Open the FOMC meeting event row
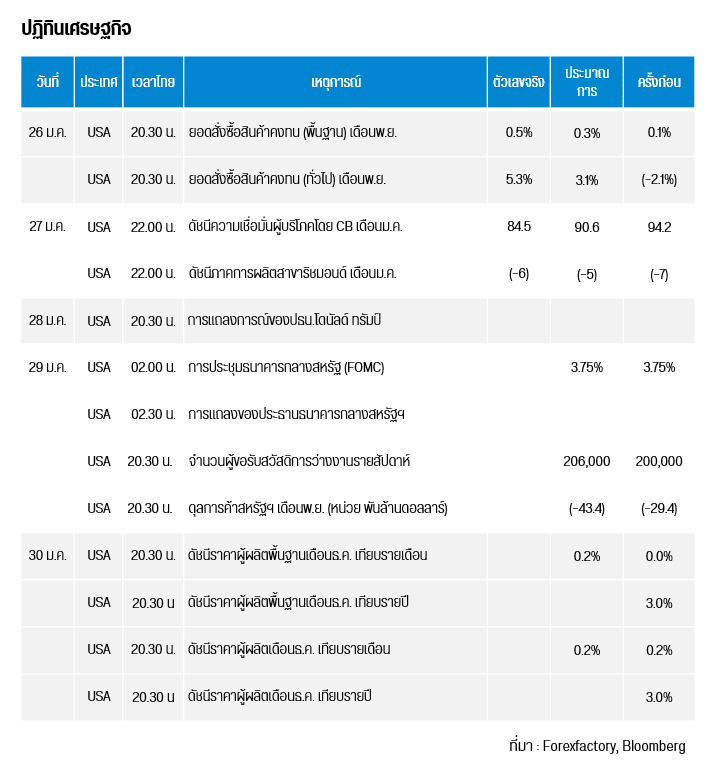 [286, 367]
